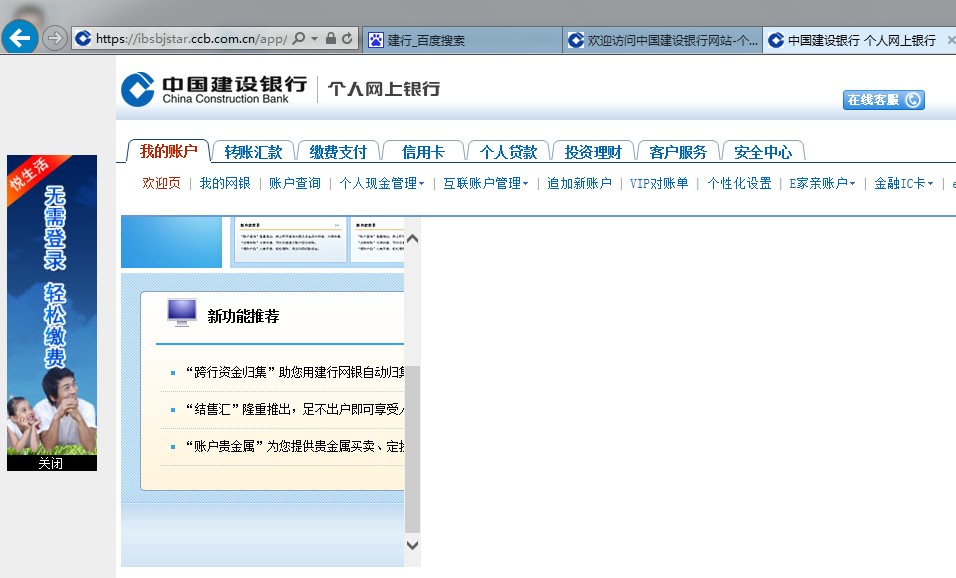
Task: Open the 信用卡 tab
Action: click(x=423, y=152)
